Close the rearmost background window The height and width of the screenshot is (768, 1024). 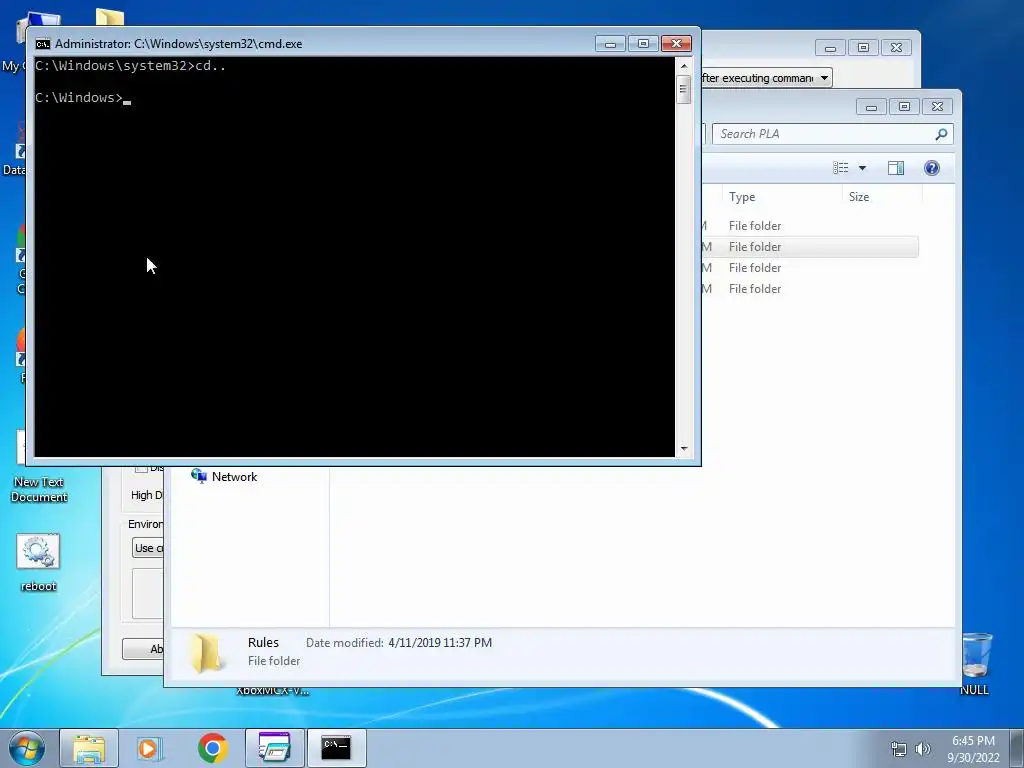coord(896,48)
